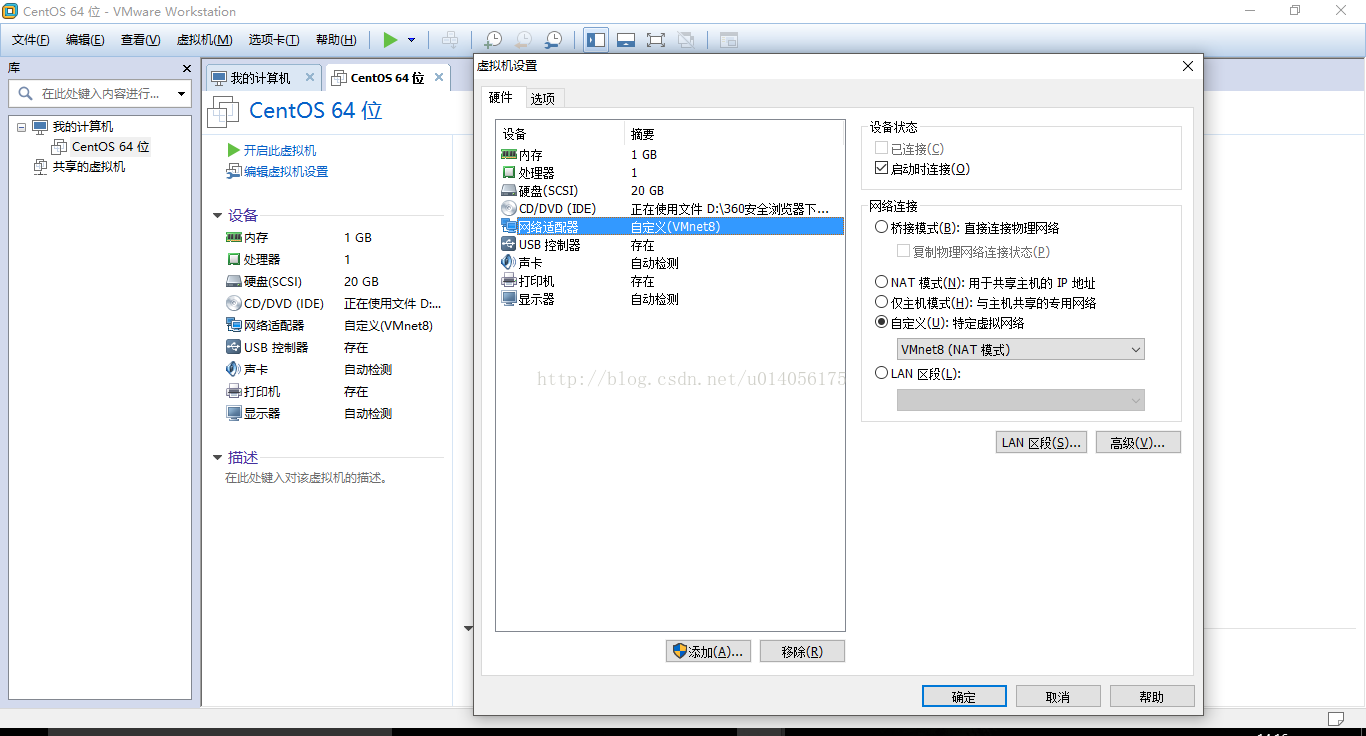The image size is (1366, 736).
Task: Click the 移除(R) button
Action: tap(802, 651)
